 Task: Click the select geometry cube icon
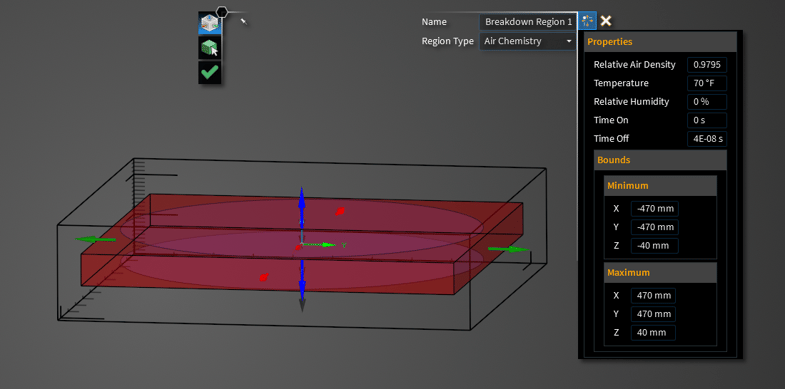pyautogui.click(x=209, y=48)
